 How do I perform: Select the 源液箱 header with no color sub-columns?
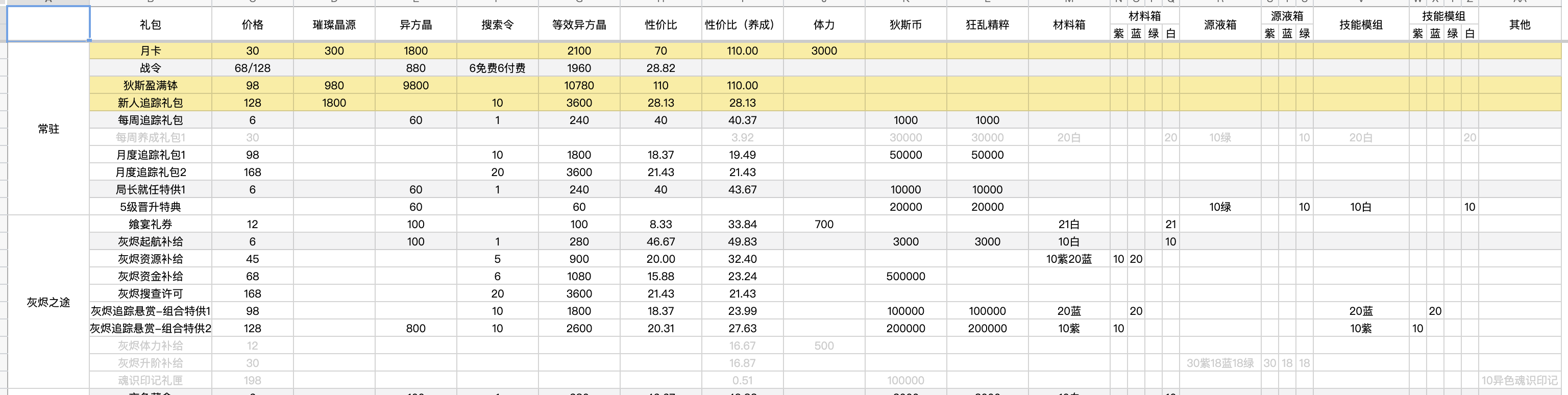click(1220, 24)
